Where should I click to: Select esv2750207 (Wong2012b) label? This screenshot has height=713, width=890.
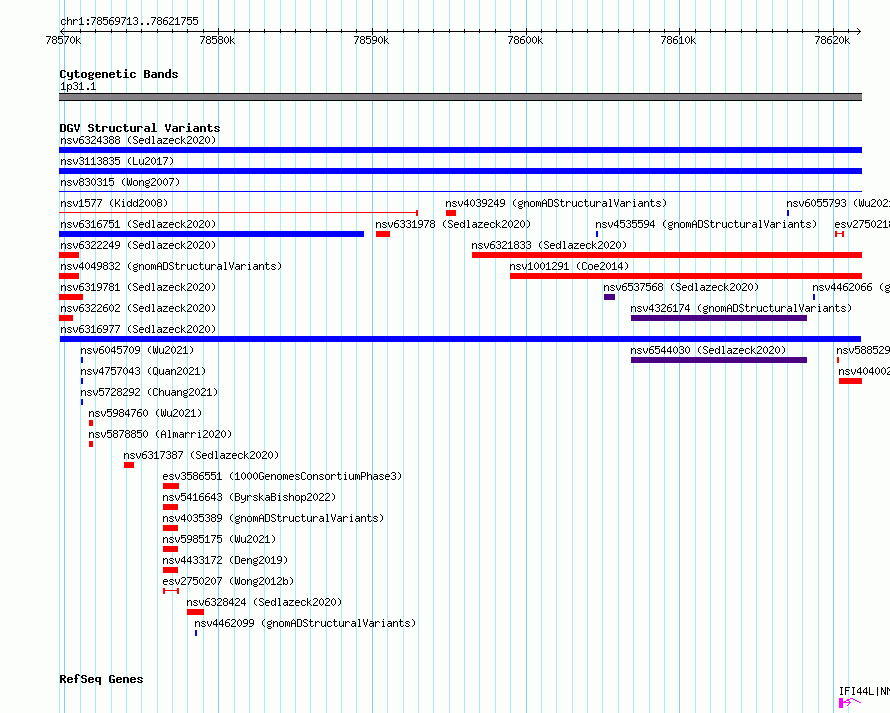click(228, 581)
